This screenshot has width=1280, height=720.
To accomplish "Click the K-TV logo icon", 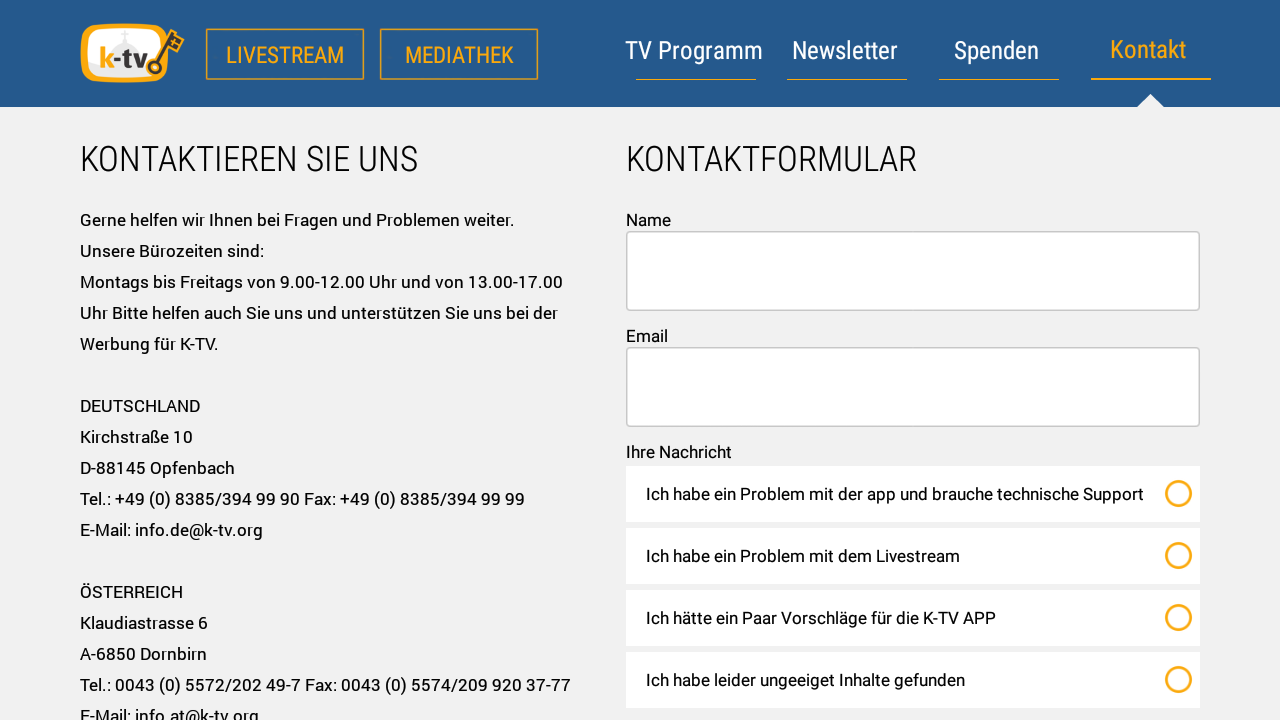I will [130, 52].
